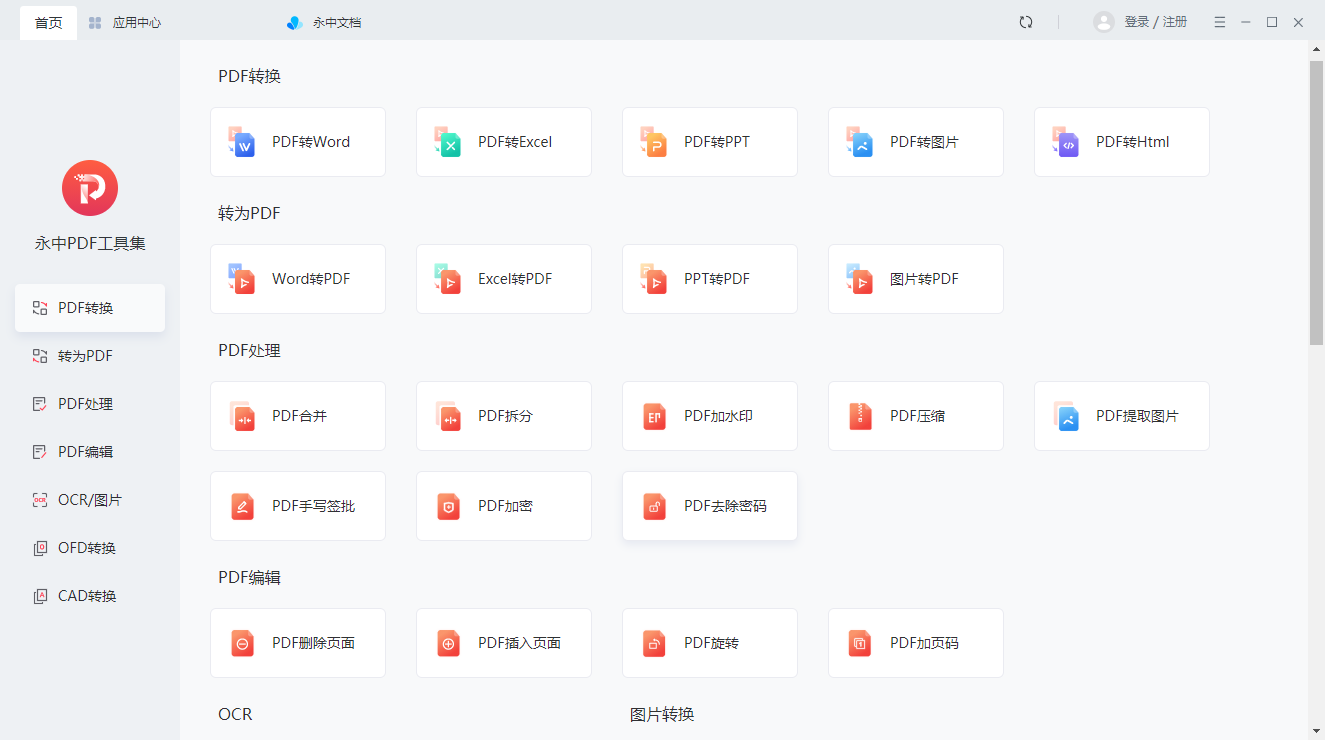Open the PDF压缩 compression tool

(915, 416)
